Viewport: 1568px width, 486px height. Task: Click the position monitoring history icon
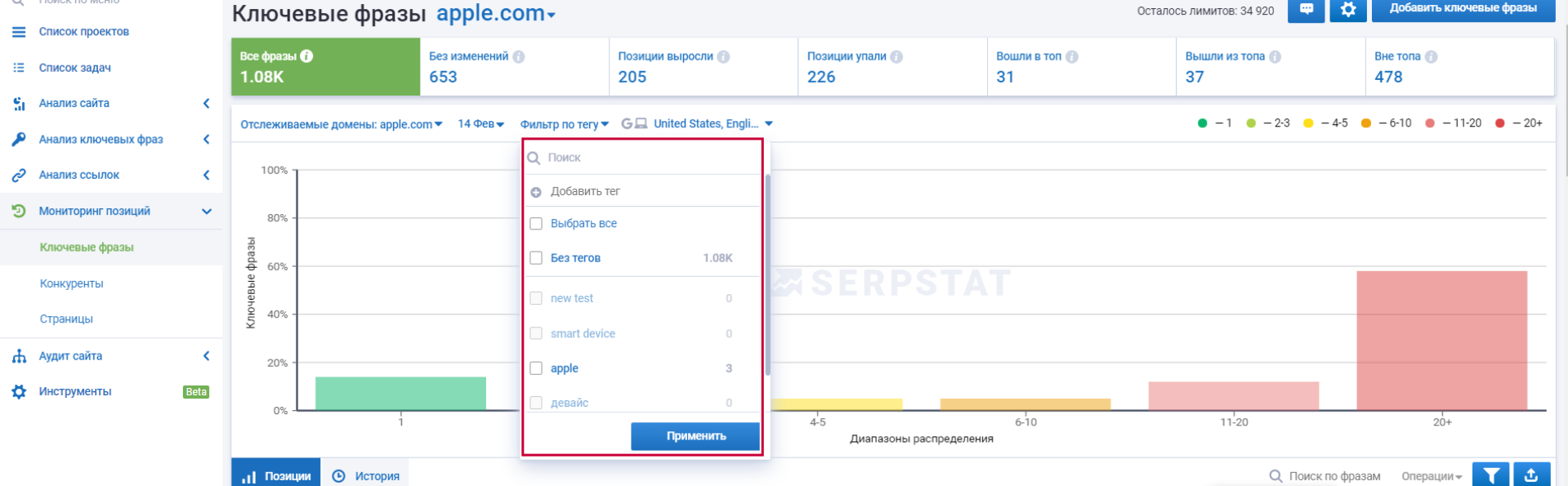(x=19, y=211)
